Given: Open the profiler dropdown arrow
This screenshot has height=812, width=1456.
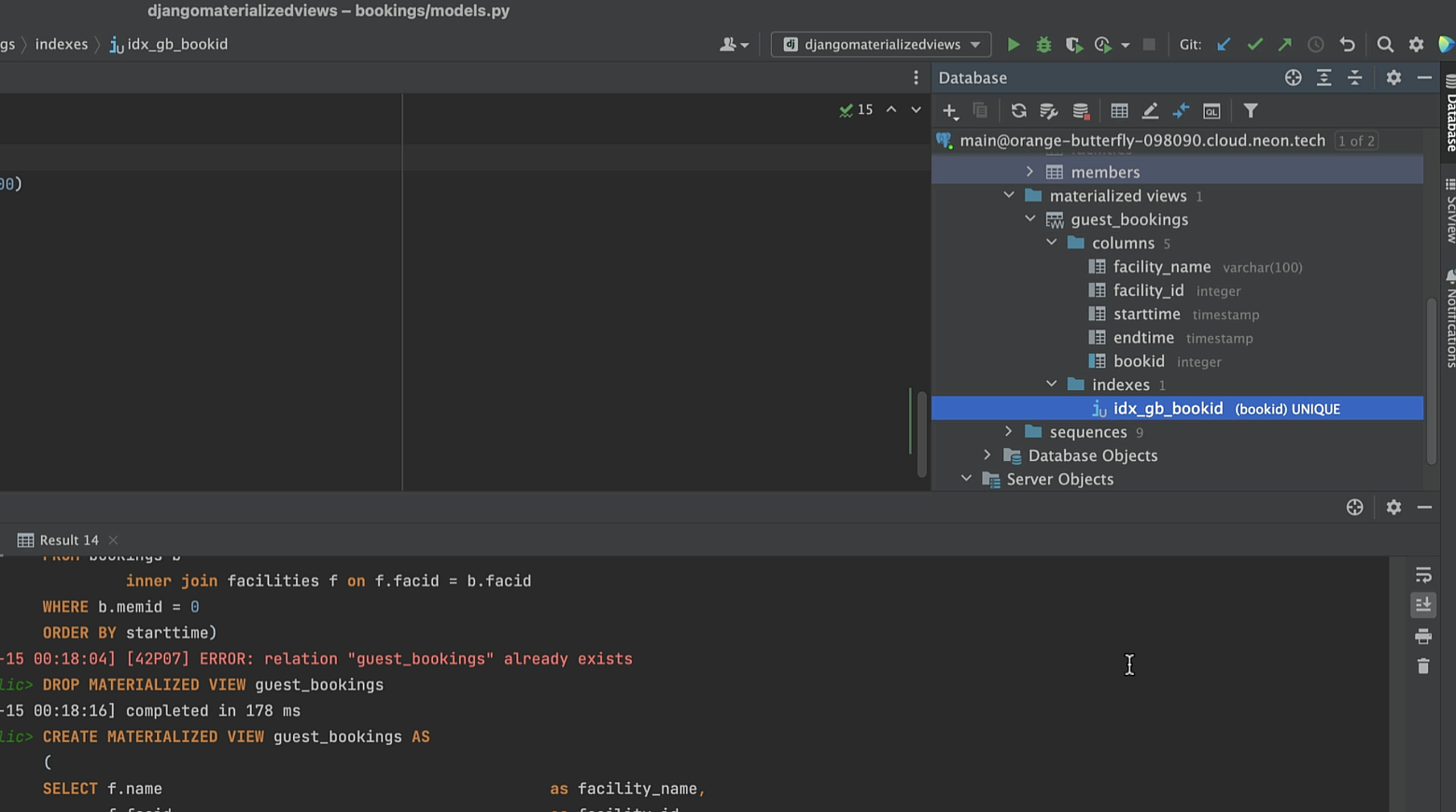Looking at the screenshot, I should [x=1125, y=45].
